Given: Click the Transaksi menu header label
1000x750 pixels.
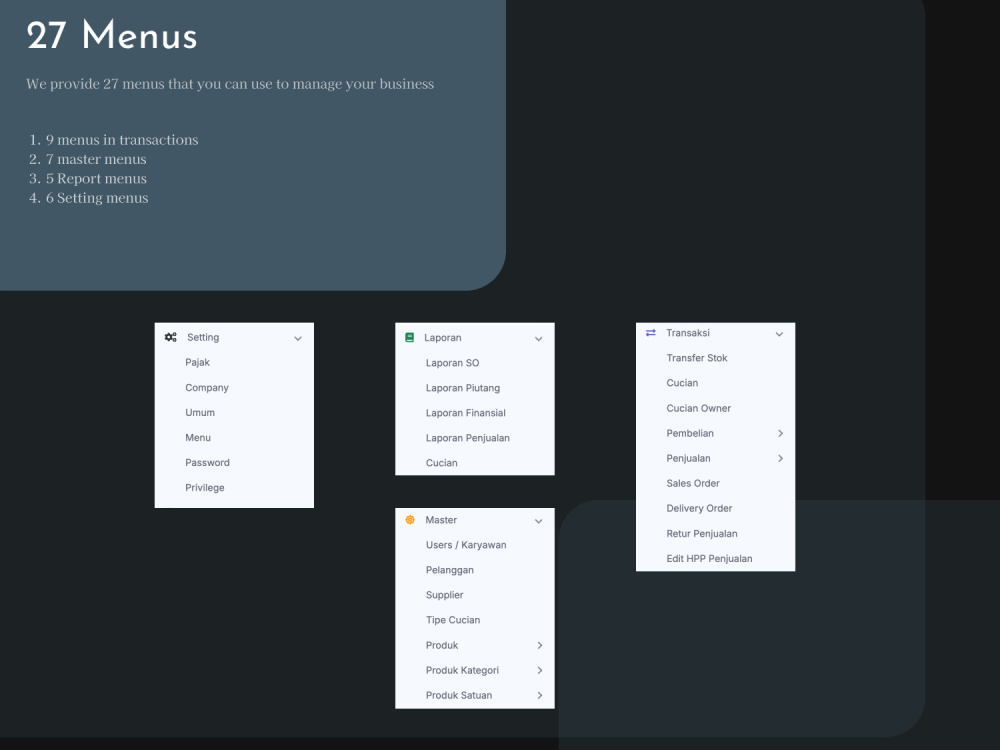Looking at the screenshot, I should [x=688, y=333].
